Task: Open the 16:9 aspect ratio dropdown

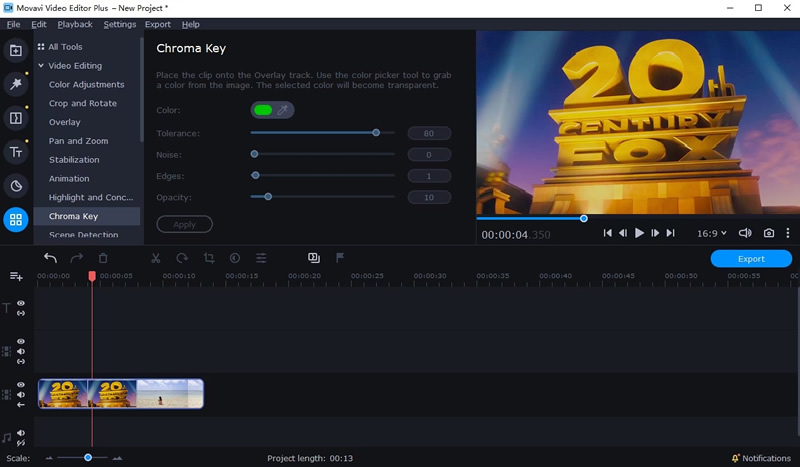Action: pos(712,233)
